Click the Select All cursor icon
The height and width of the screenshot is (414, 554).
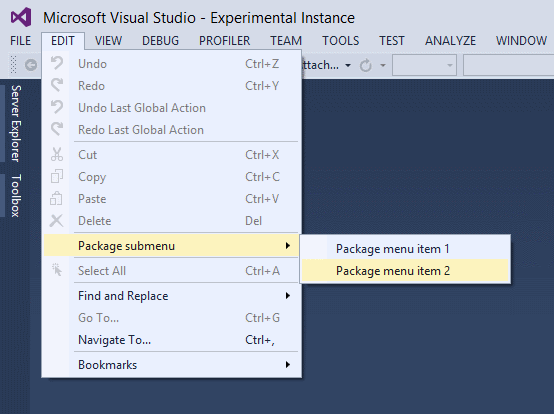pyautogui.click(x=57, y=270)
